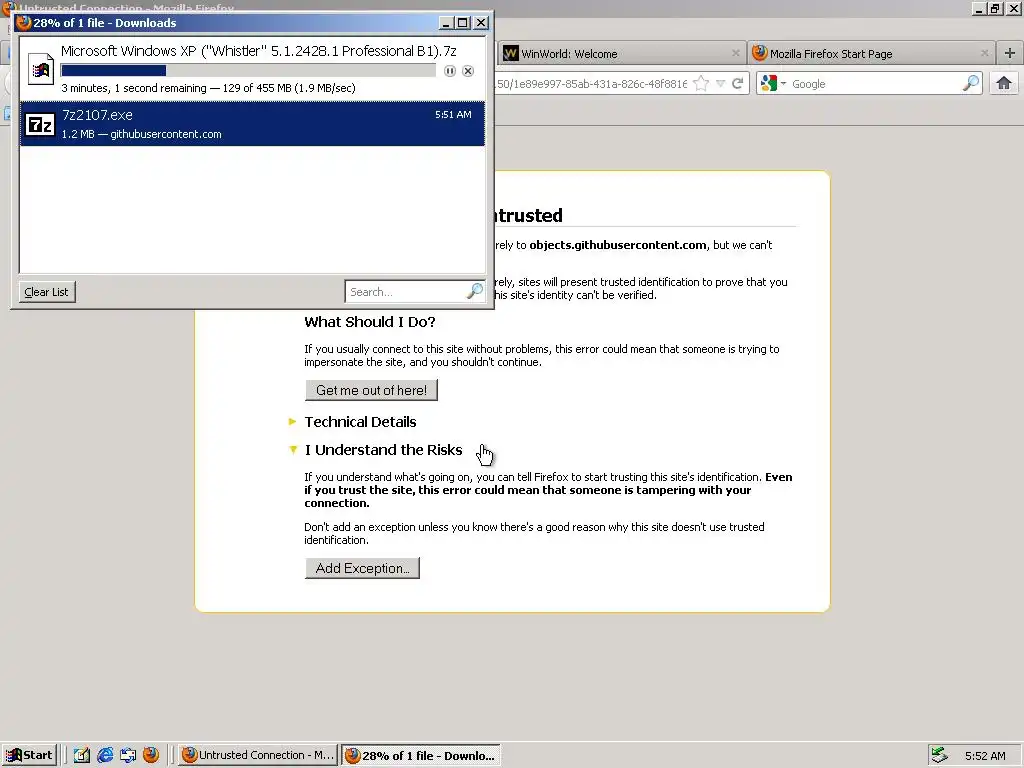1024x768 pixels.
Task: Select the 7z2107.exe download entry
Action: (252, 123)
